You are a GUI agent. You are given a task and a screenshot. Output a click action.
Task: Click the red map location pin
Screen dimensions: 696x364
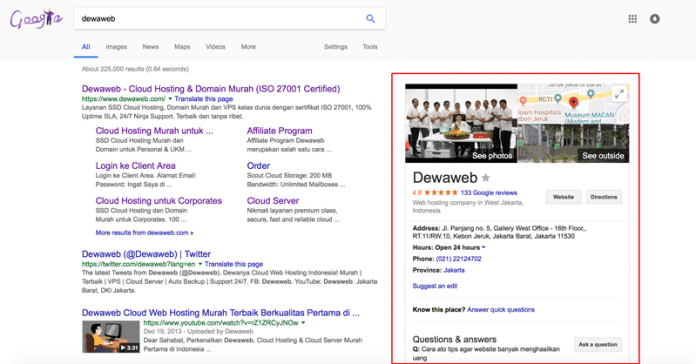[x=573, y=103]
